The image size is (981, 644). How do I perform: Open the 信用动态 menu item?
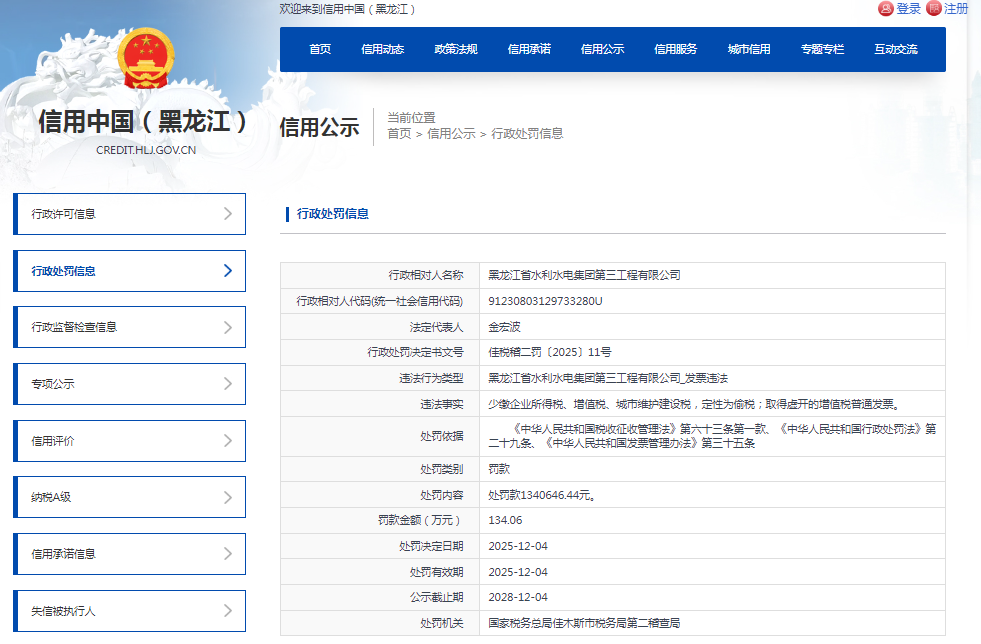pos(385,48)
